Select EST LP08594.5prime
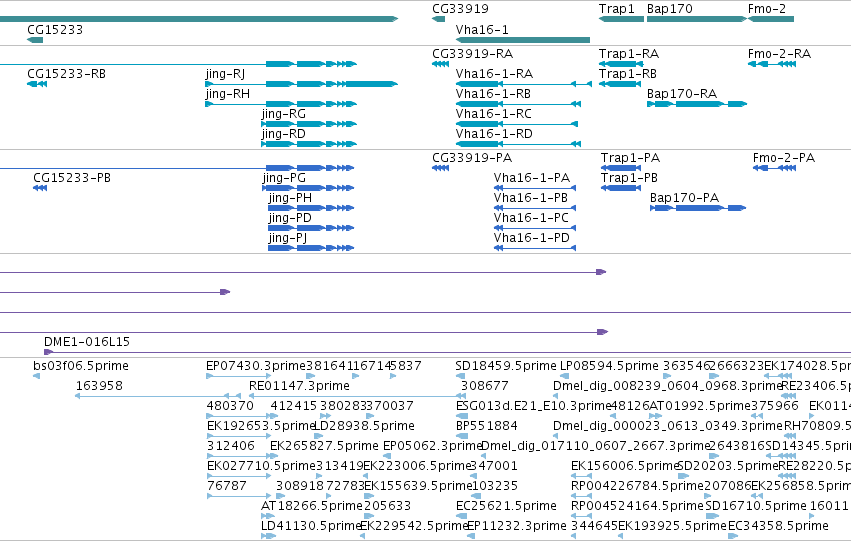Image resolution: width=851 pixels, height=541 pixels. pos(564,376)
